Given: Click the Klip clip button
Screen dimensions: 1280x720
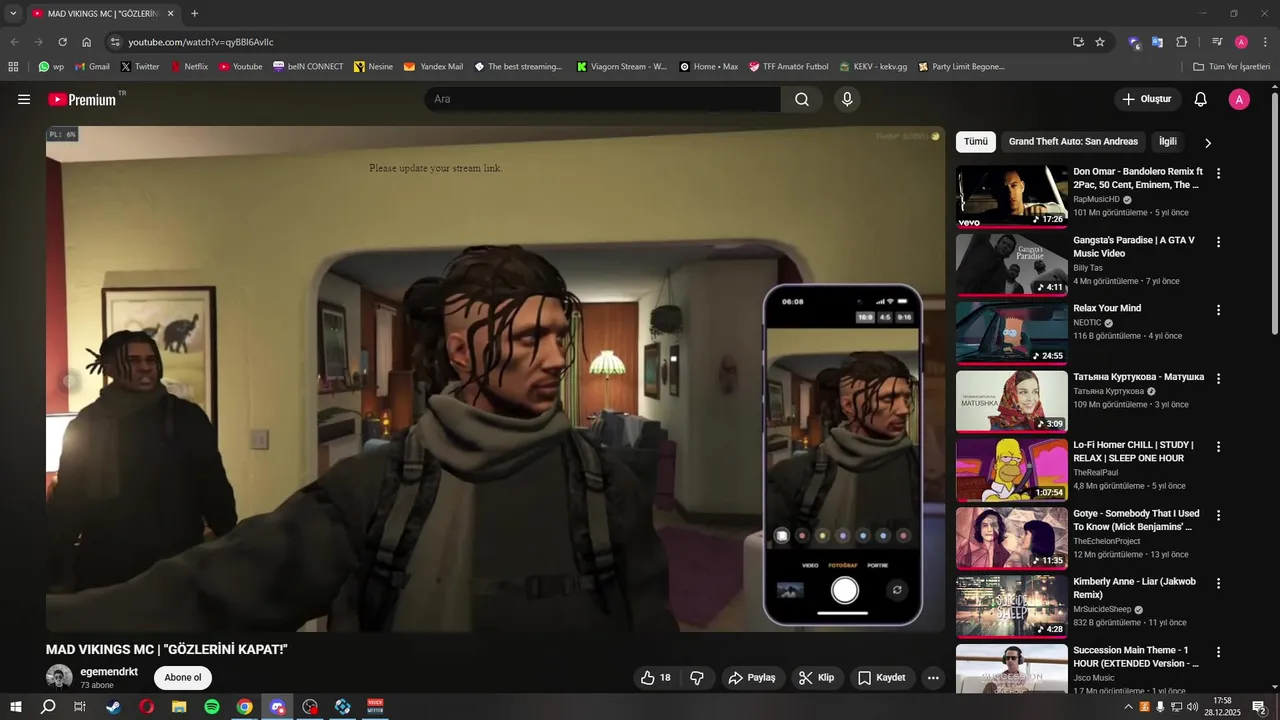Looking at the screenshot, I should point(817,678).
